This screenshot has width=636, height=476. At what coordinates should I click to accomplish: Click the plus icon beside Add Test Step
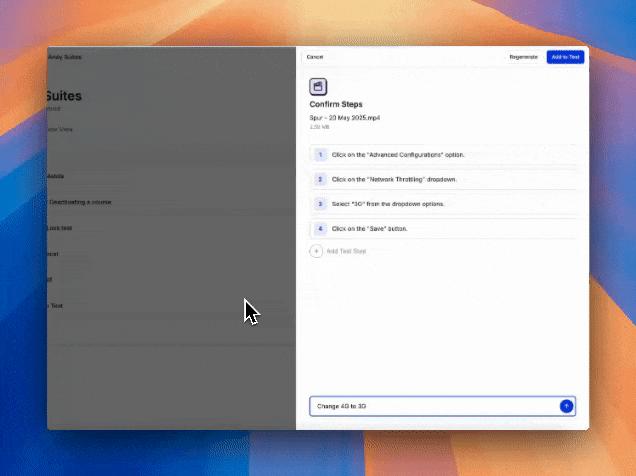pyautogui.click(x=317, y=251)
